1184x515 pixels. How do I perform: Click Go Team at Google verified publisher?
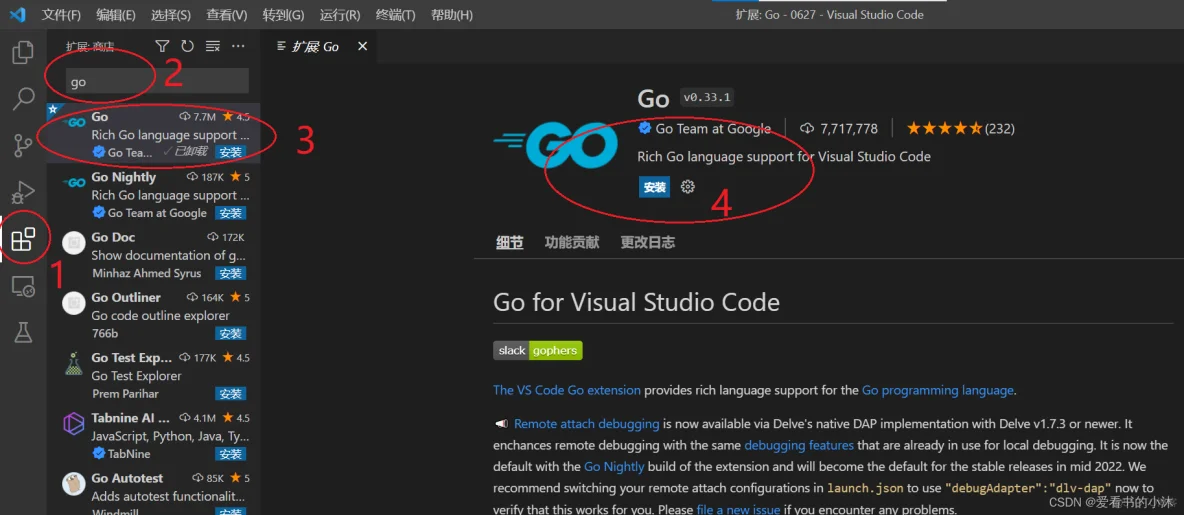[x=705, y=128]
